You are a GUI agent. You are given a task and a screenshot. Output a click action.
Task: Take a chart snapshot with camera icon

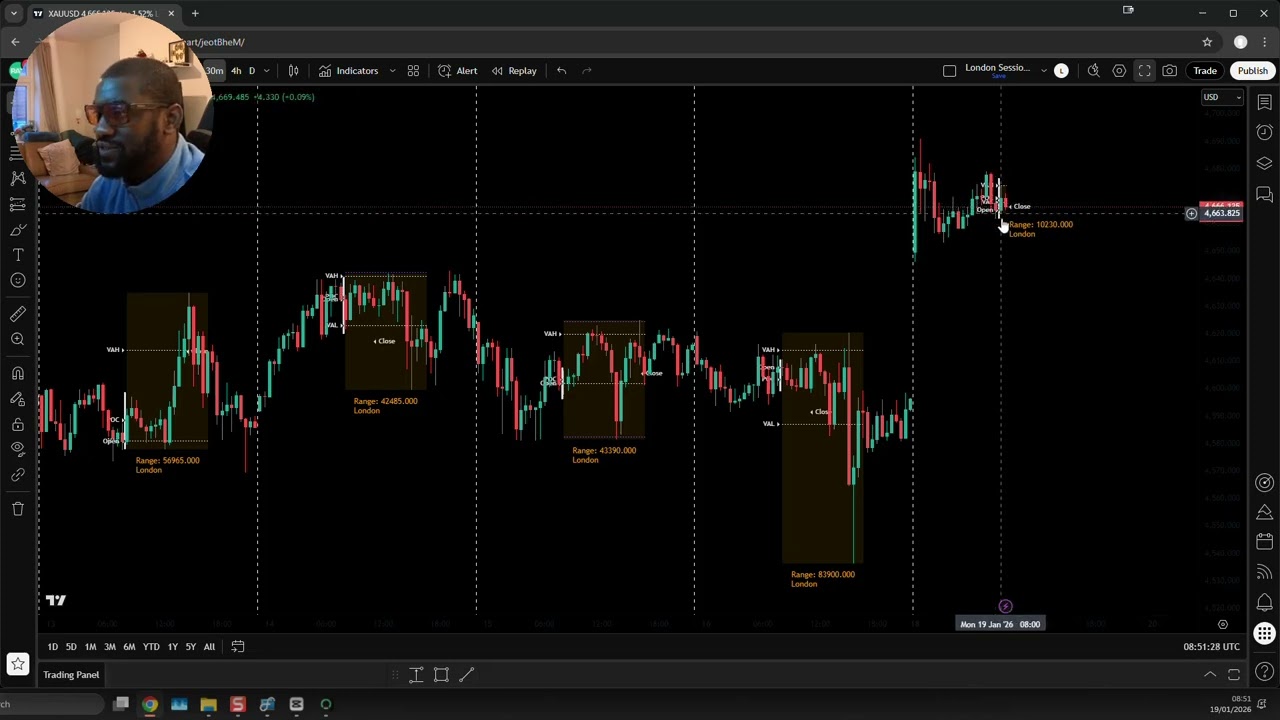pos(1169,71)
